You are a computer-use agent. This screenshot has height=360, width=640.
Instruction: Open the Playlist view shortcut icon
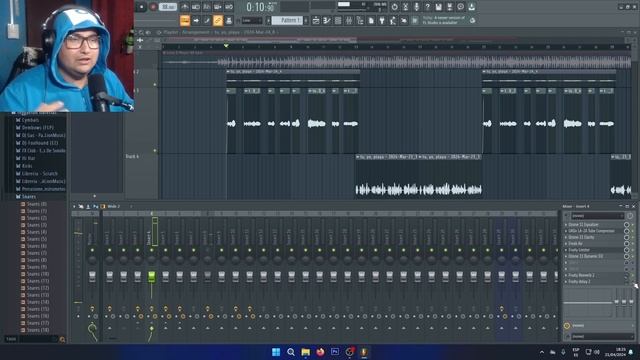click(x=316, y=20)
